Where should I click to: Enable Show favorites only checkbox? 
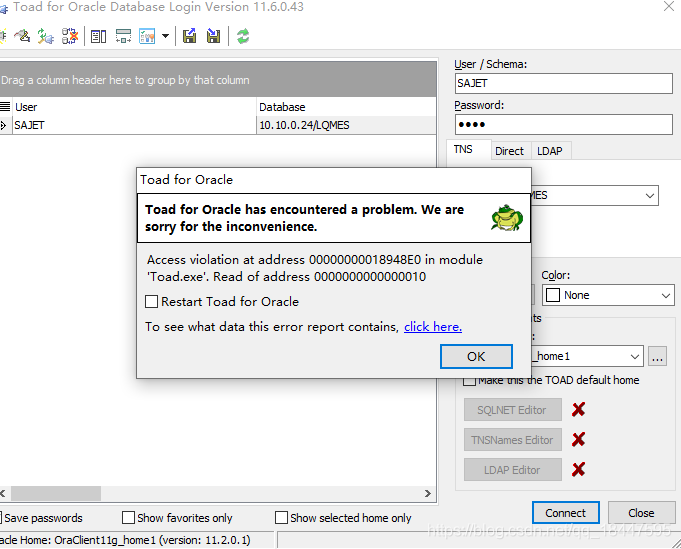[128, 518]
